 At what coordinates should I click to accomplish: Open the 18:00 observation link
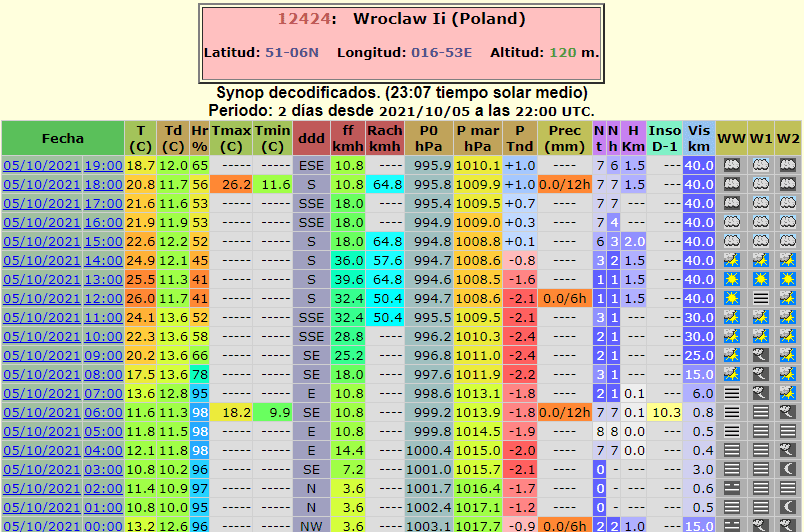(x=104, y=185)
